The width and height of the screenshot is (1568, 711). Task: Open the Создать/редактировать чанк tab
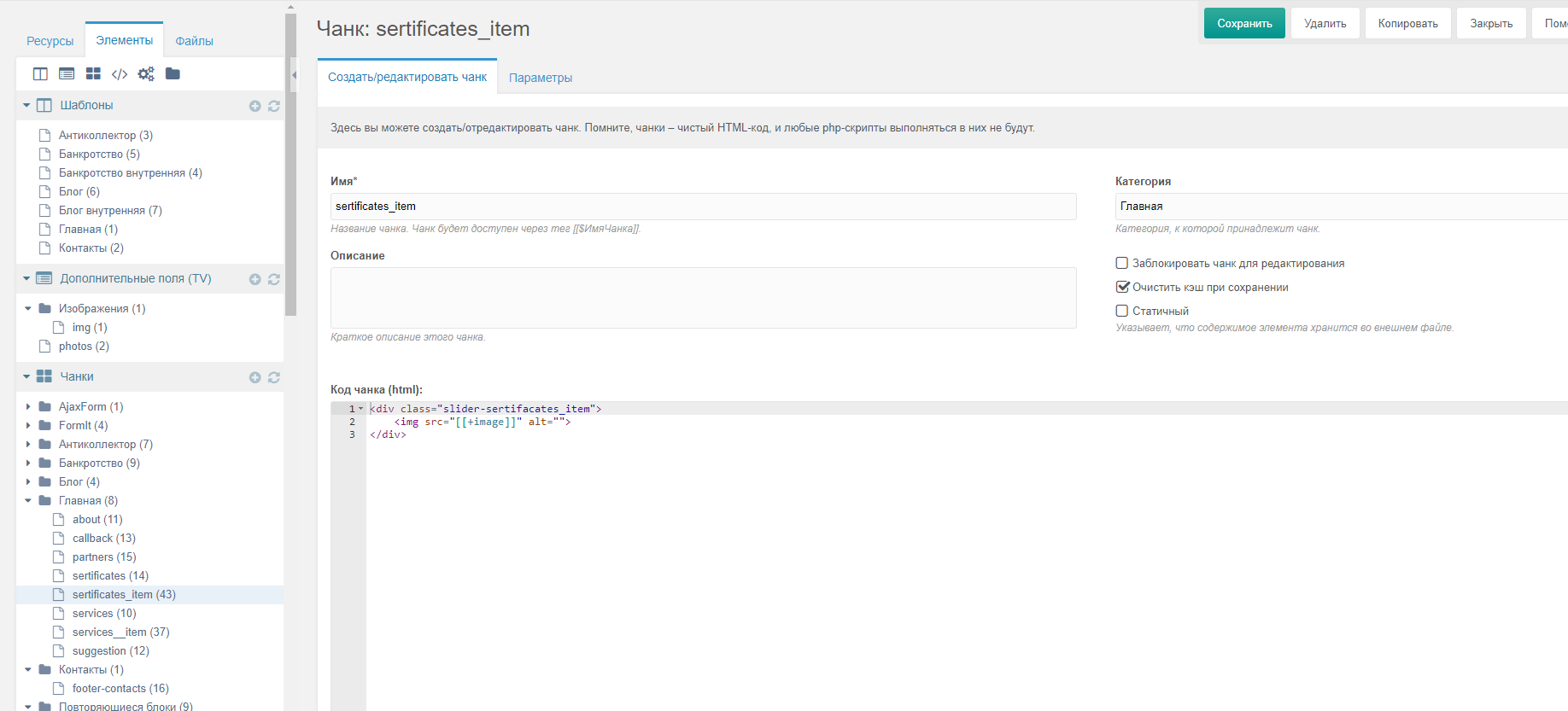pyautogui.click(x=407, y=77)
